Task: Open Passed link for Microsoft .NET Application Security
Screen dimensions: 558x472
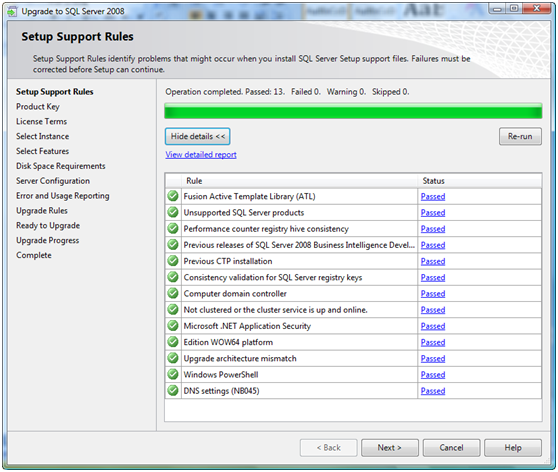Action: coord(433,326)
